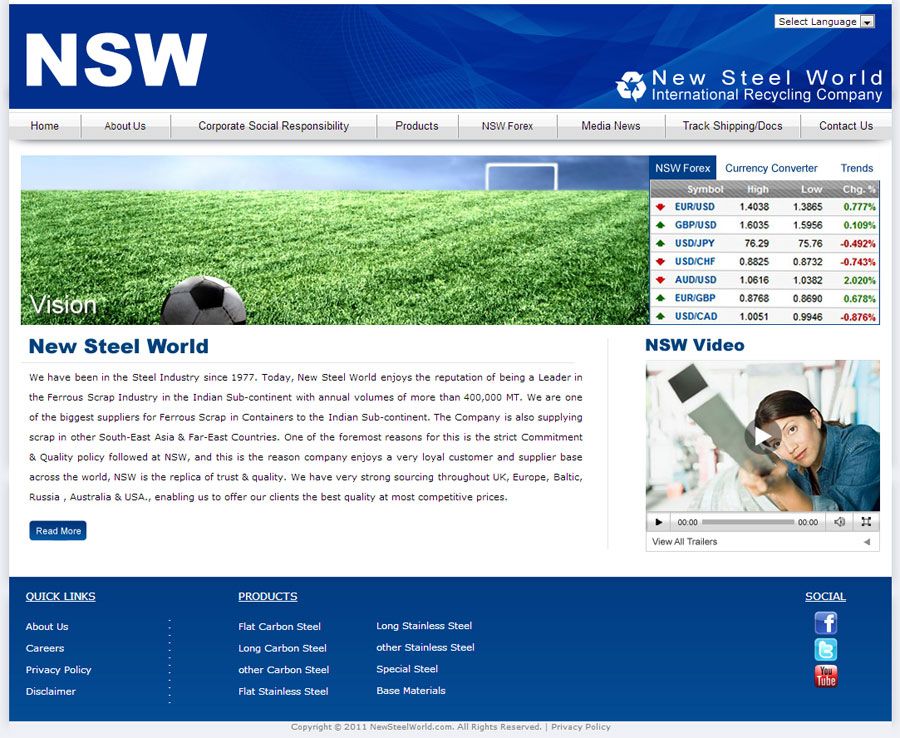The image size is (900, 738).
Task: Click USD/JPY symbol in forex table
Action: point(695,243)
